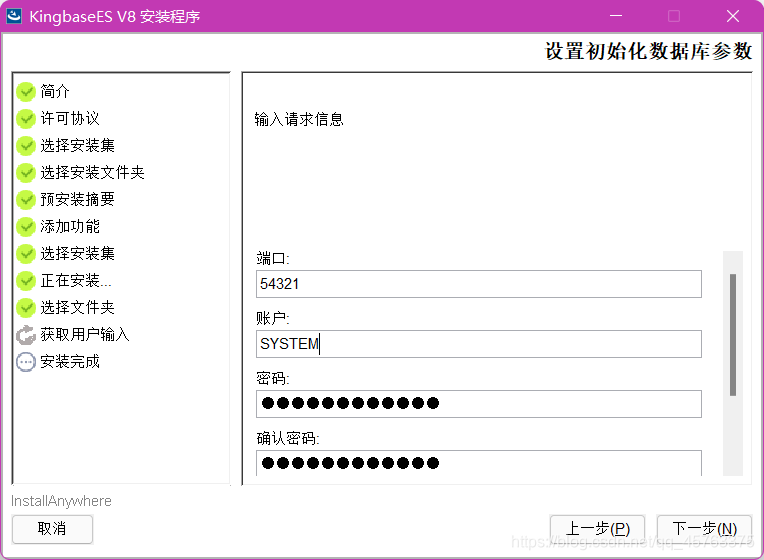Image resolution: width=764 pixels, height=560 pixels.
Task: Click the 添加功能 step label
Action: tap(70, 226)
